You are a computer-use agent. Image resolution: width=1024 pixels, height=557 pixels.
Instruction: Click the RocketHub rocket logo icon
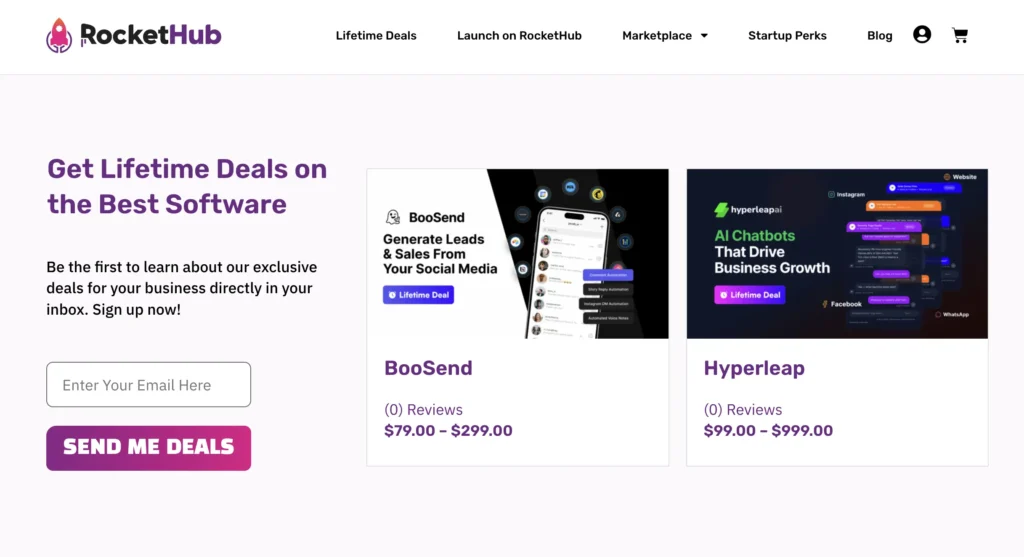[x=59, y=35]
